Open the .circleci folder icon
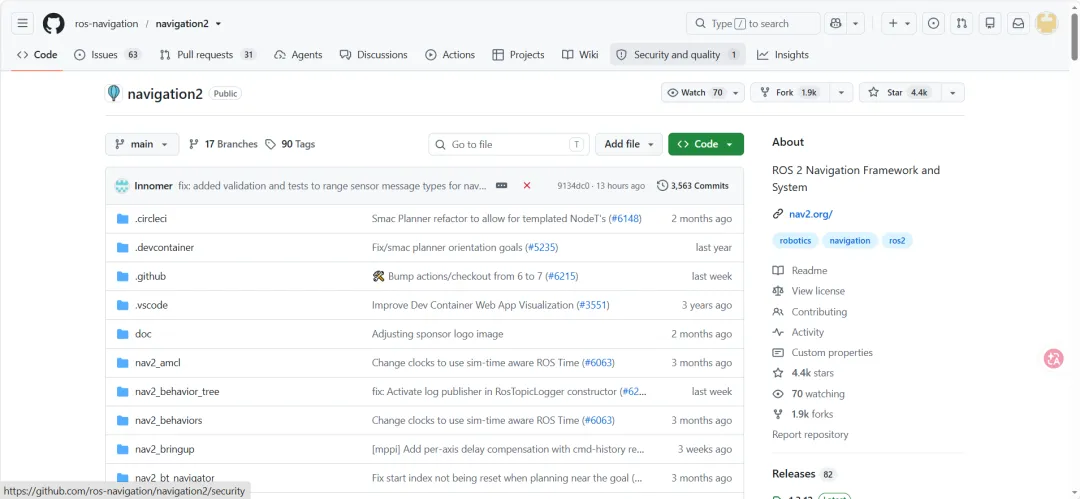Viewport: 1080px width, 499px height. coord(123,218)
